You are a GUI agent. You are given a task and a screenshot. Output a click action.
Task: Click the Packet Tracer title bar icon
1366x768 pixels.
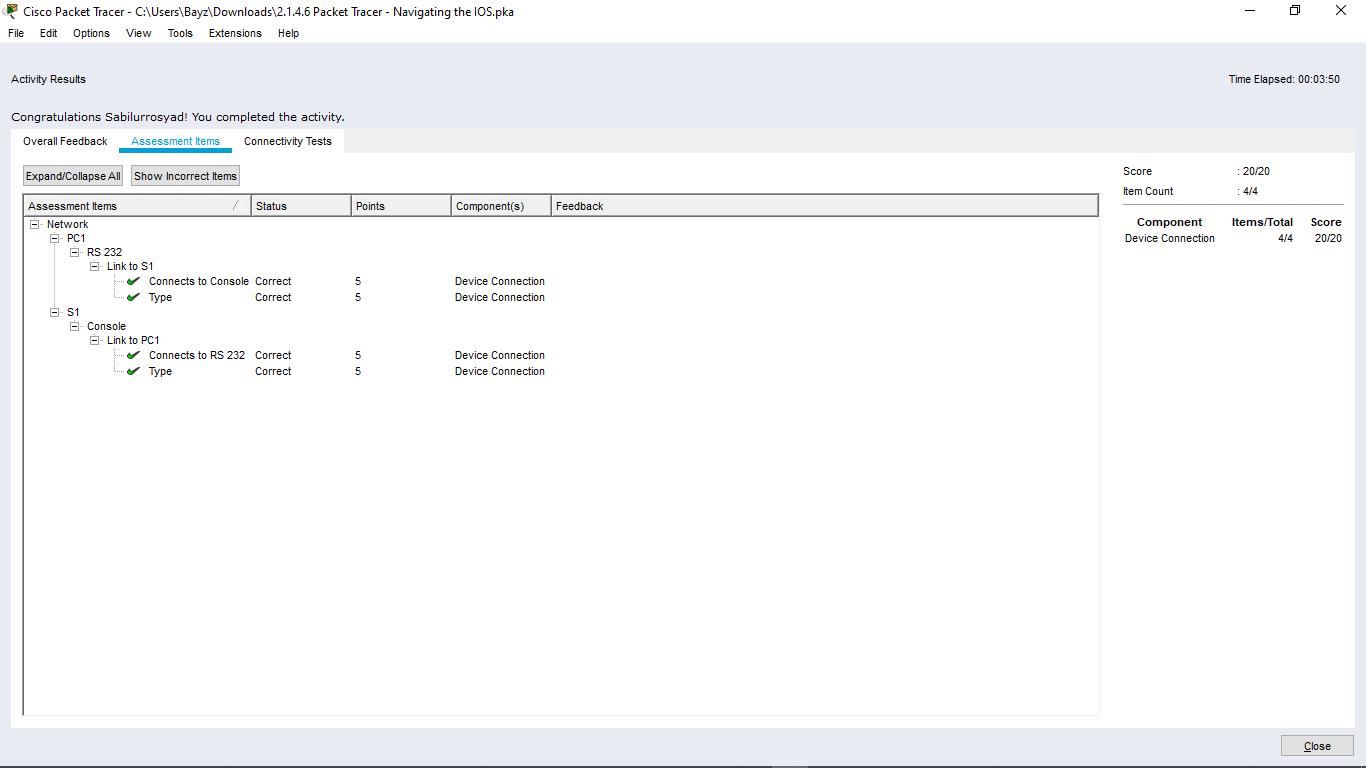pos(11,11)
